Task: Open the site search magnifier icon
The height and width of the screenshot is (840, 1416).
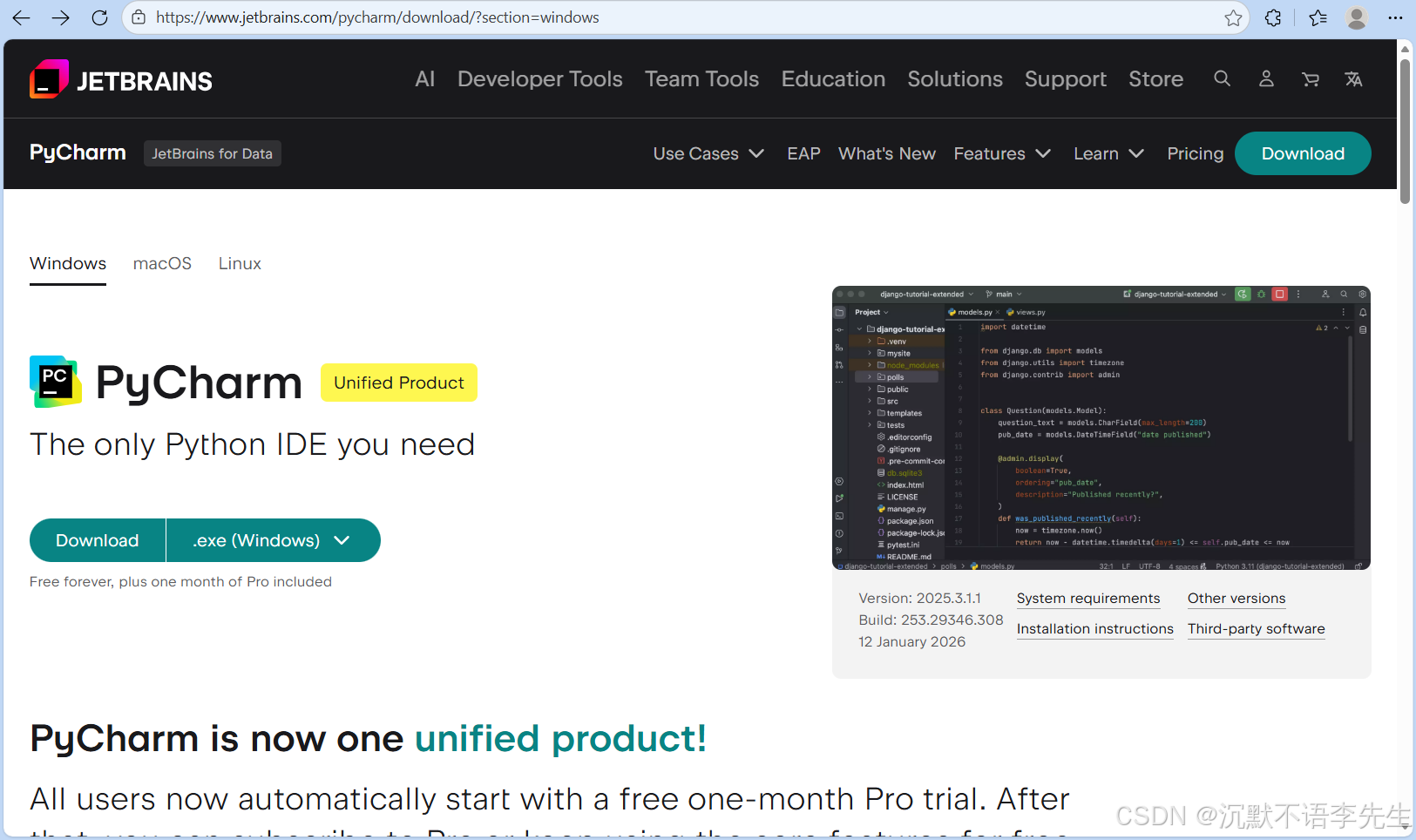Action: tap(1223, 78)
